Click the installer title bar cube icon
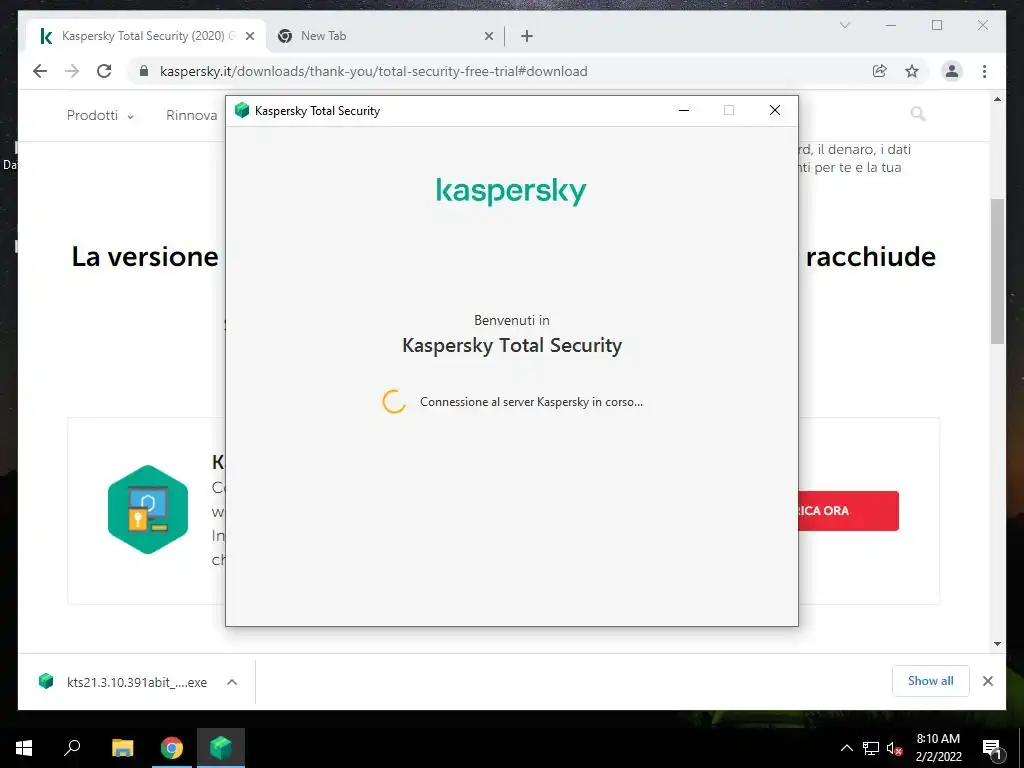The width and height of the screenshot is (1024, 768). click(x=242, y=110)
